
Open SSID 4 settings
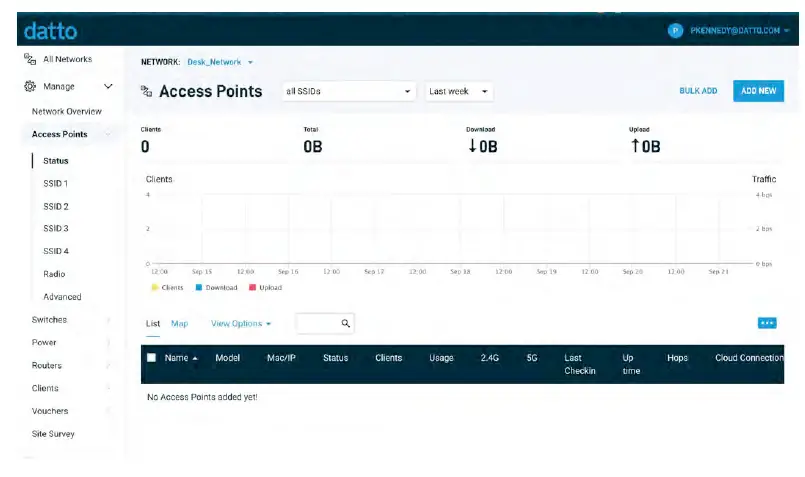coord(55,251)
